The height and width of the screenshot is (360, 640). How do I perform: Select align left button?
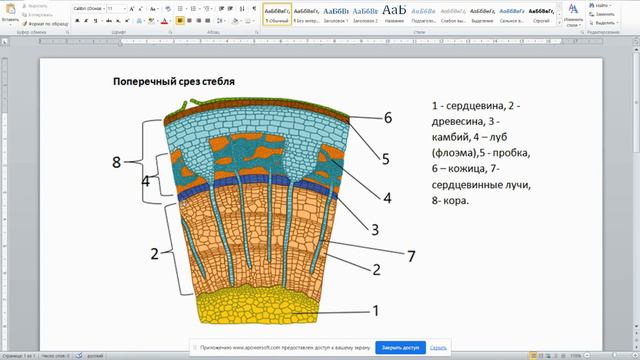pos(180,20)
